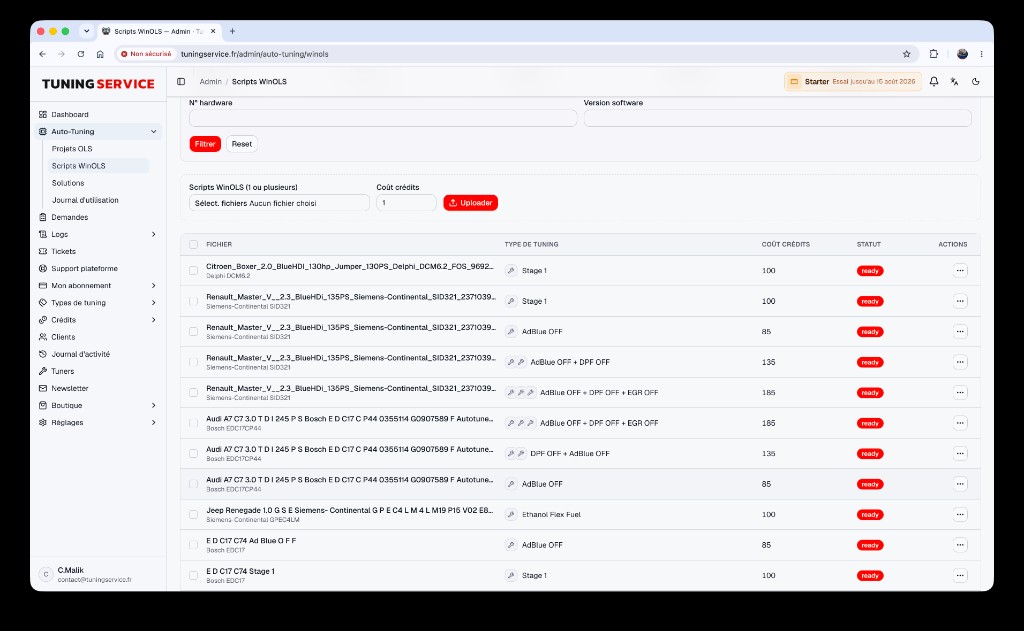
Task: Click TUNING SERVICE logo
Action: [x=98, y=84]
